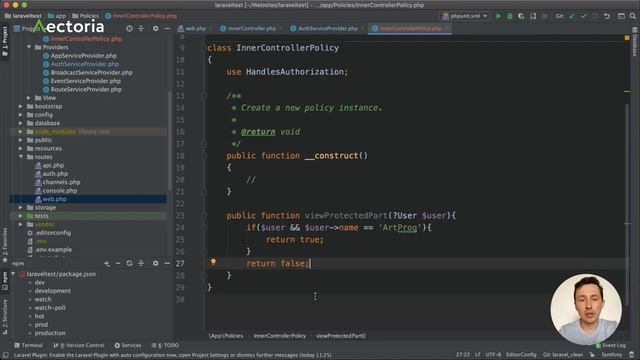
Task: Expand the bootstrap folder
Action: tap(20, 106)
